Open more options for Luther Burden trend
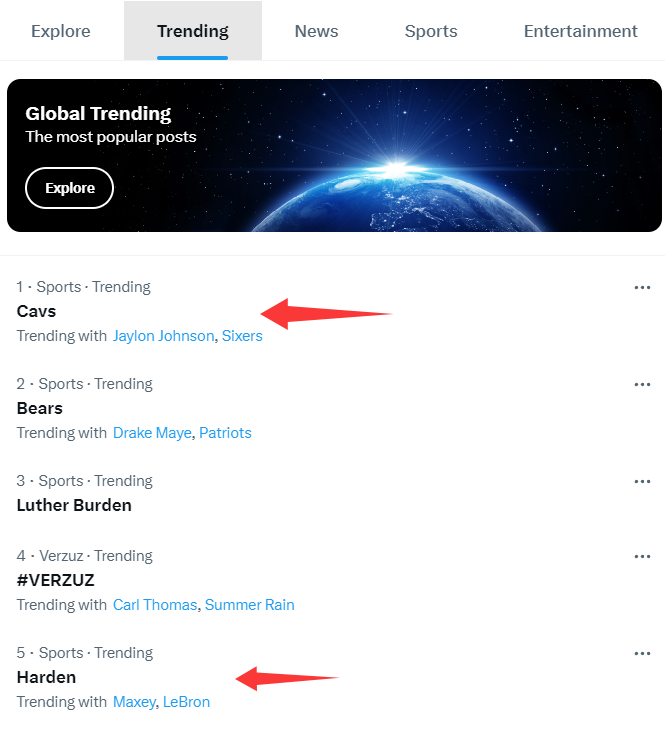The image size is (665, 729). tap(642, 481)
